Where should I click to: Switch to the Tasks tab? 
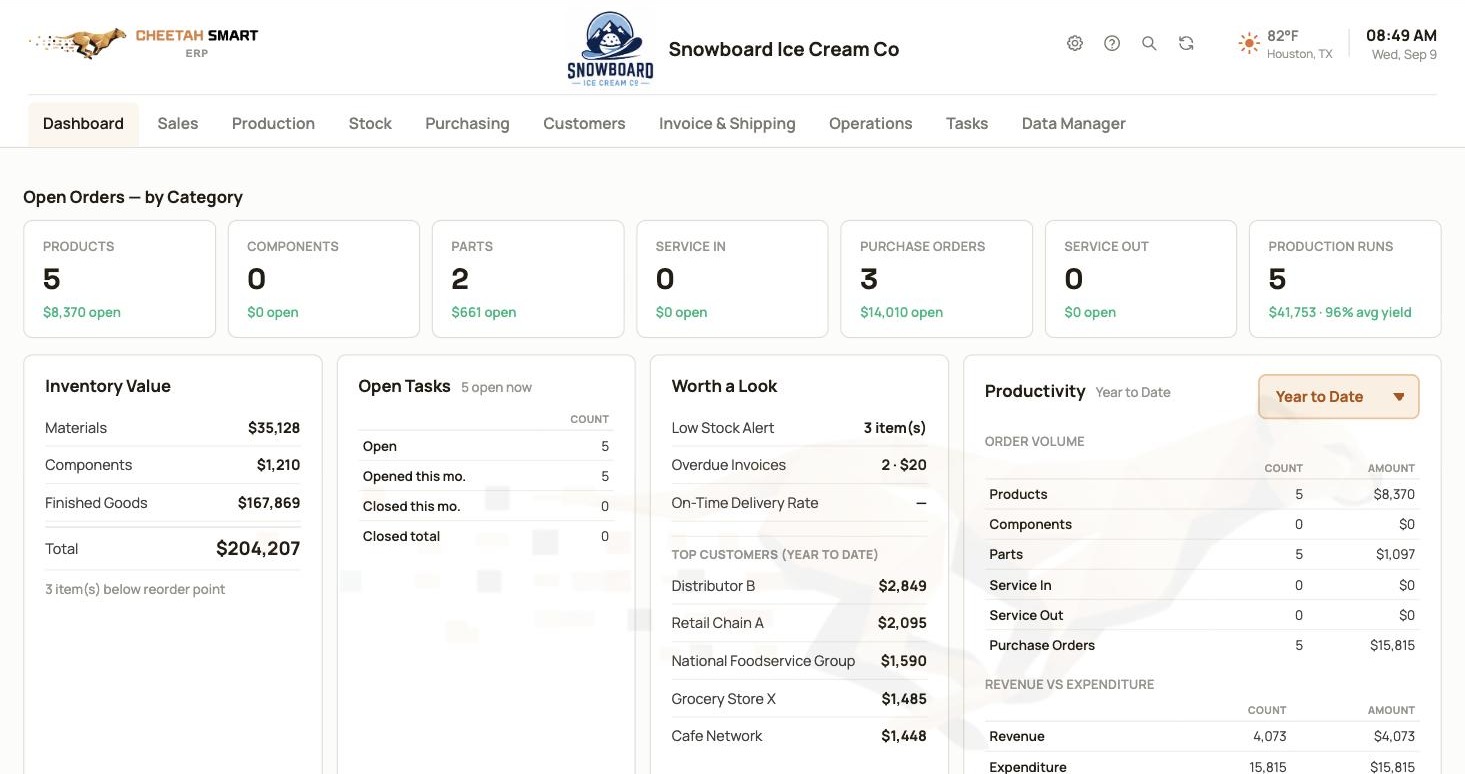967,124
